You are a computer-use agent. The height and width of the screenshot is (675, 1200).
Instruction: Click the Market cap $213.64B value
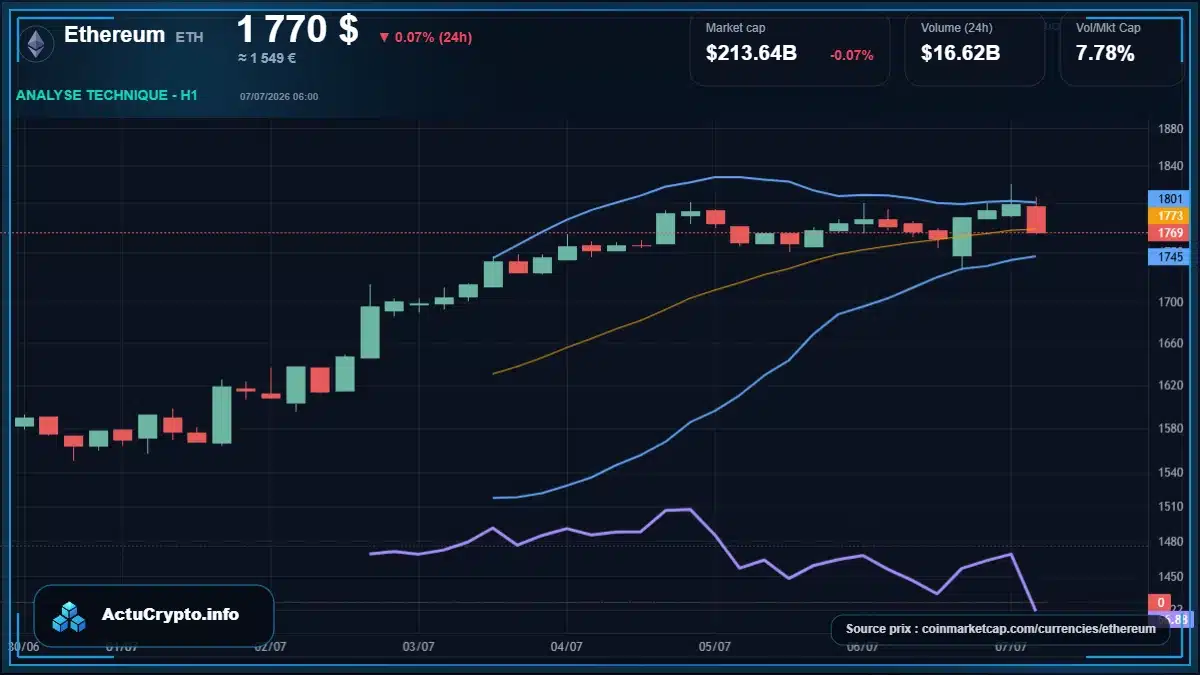[751, 54]
